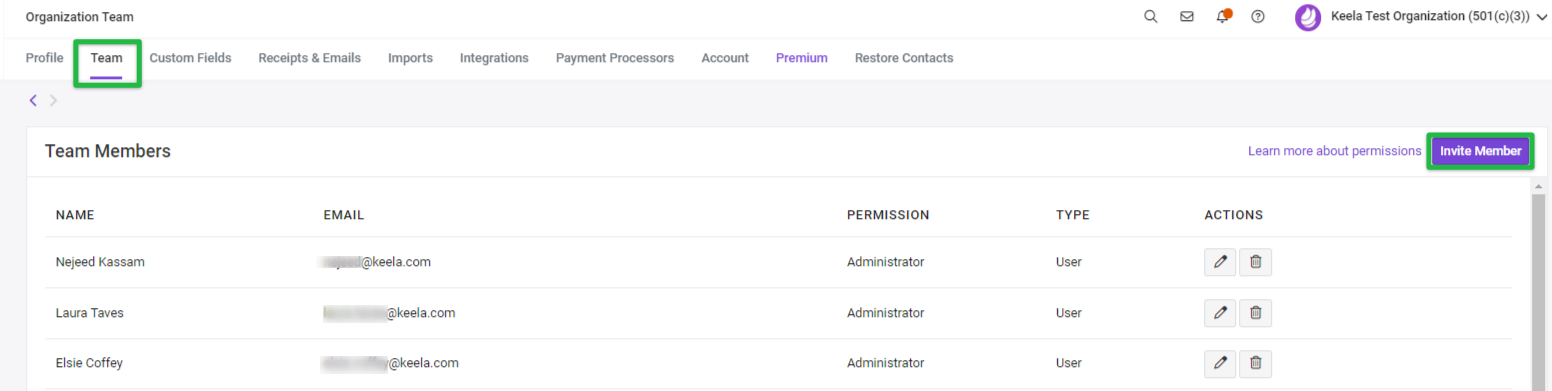The width and height of the screenshot is (1552, 391).
Task: Go back with the left chevron arrow
Action: point(33,100)
